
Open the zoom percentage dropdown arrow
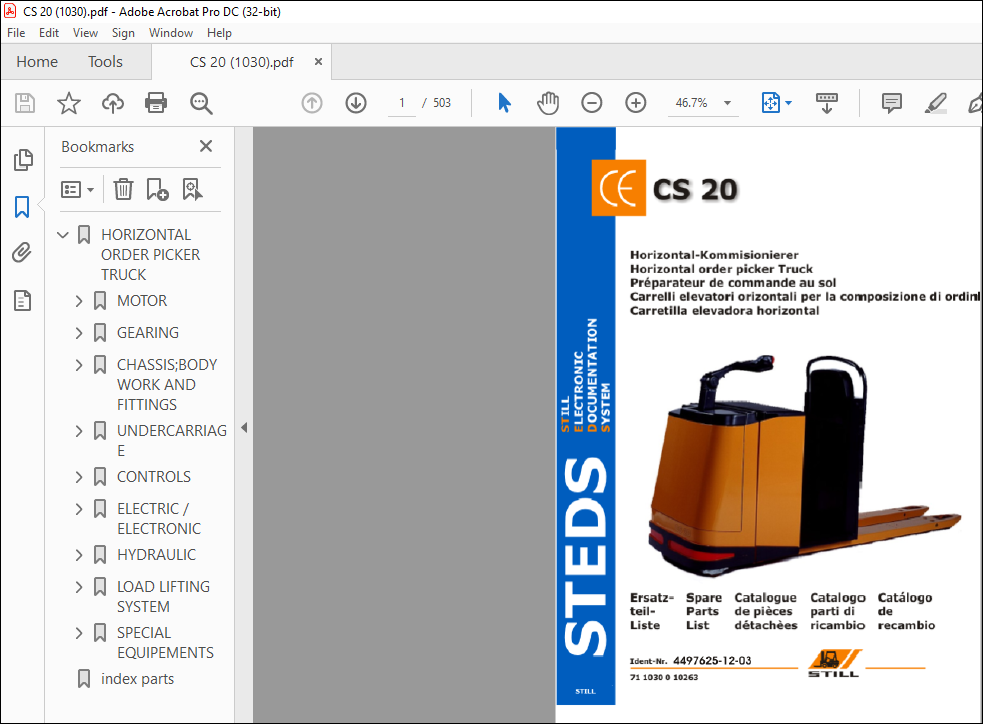pyautogui.click(x=727, y=103)
